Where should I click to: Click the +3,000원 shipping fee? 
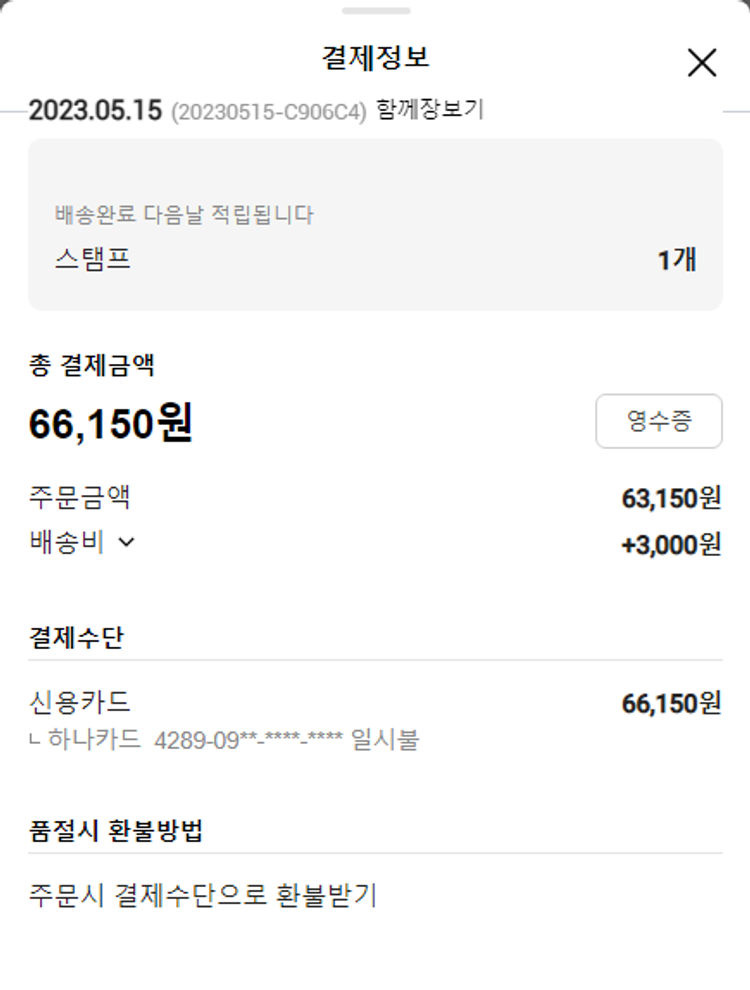pyautogui.click(x=671, y=544)
